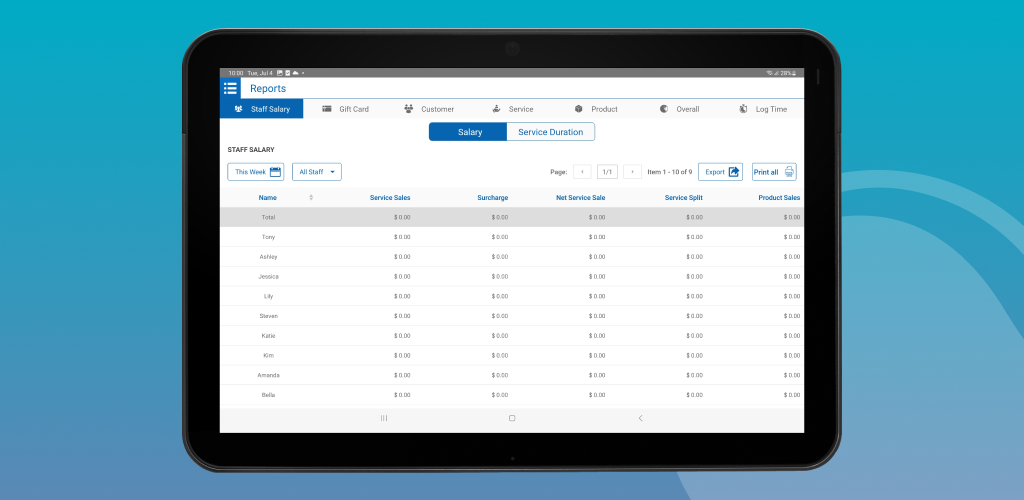Open the Customer report tab
This screenshot has height=500, width=1024.
click(428, 109)
